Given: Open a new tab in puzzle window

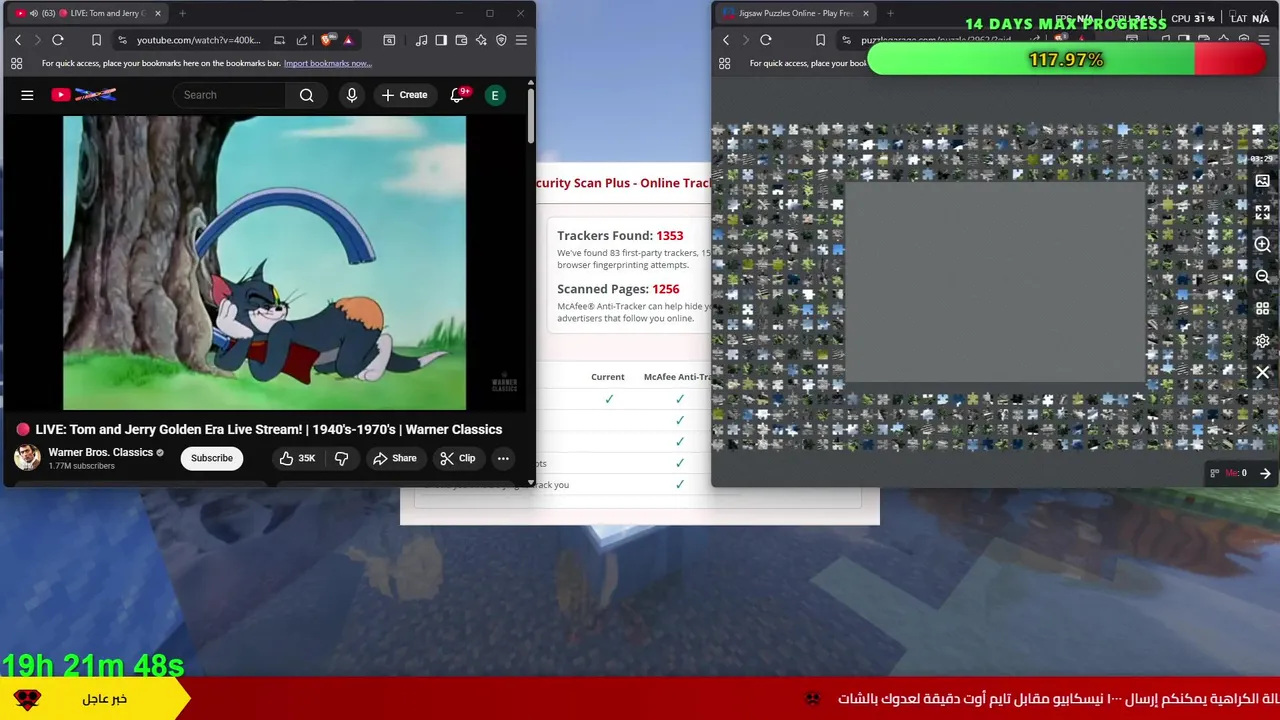Looking at the screenshot, I should [x=890, y=13].
